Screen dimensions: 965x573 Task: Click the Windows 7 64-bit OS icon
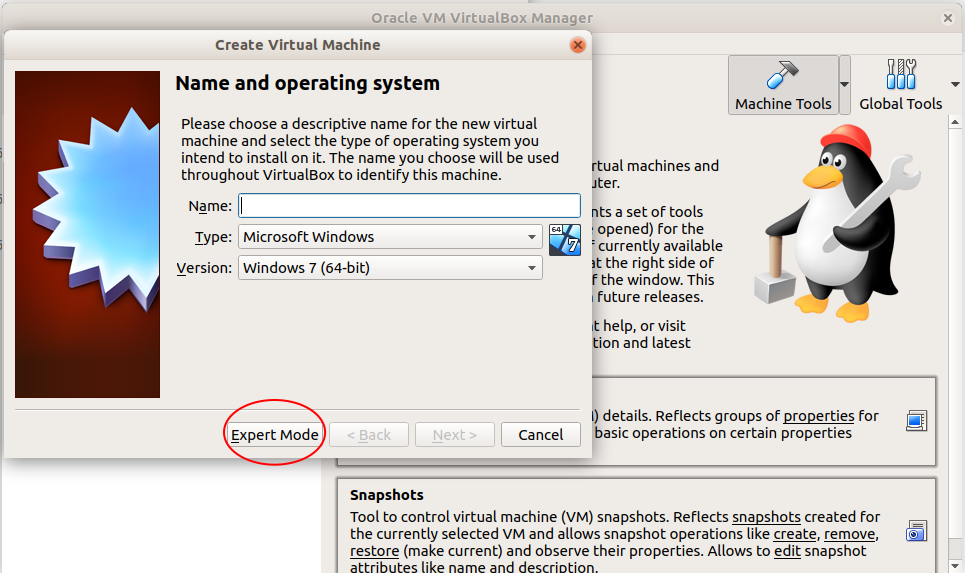tap(564, 239)
